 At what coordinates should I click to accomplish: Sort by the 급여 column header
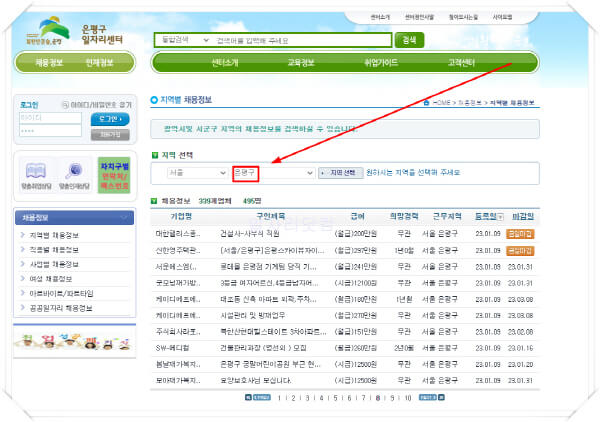pyautogui.click(x=357, y=217)
